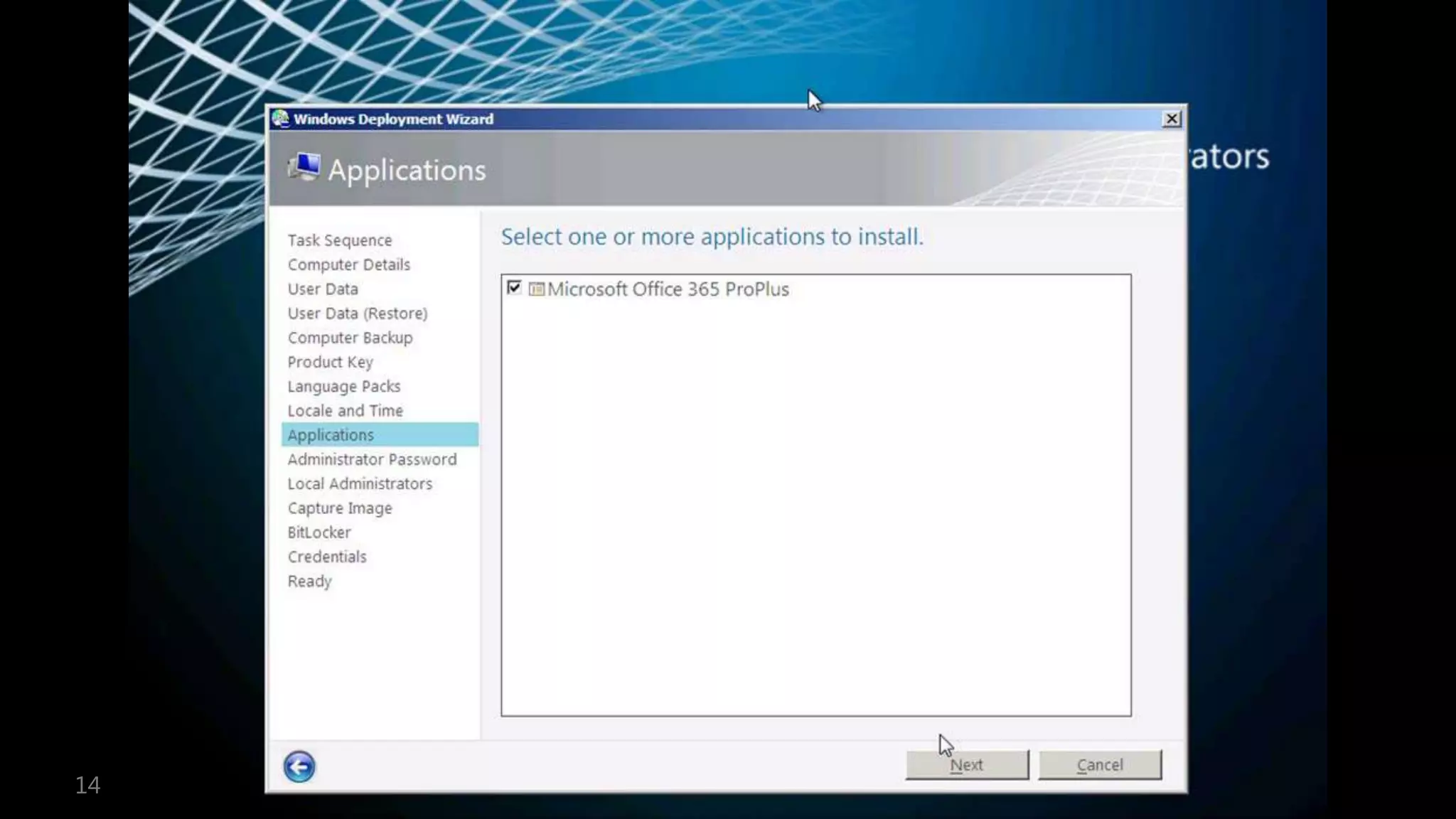
Task: Click the Applications header computer icon
Action: (304, 168)
